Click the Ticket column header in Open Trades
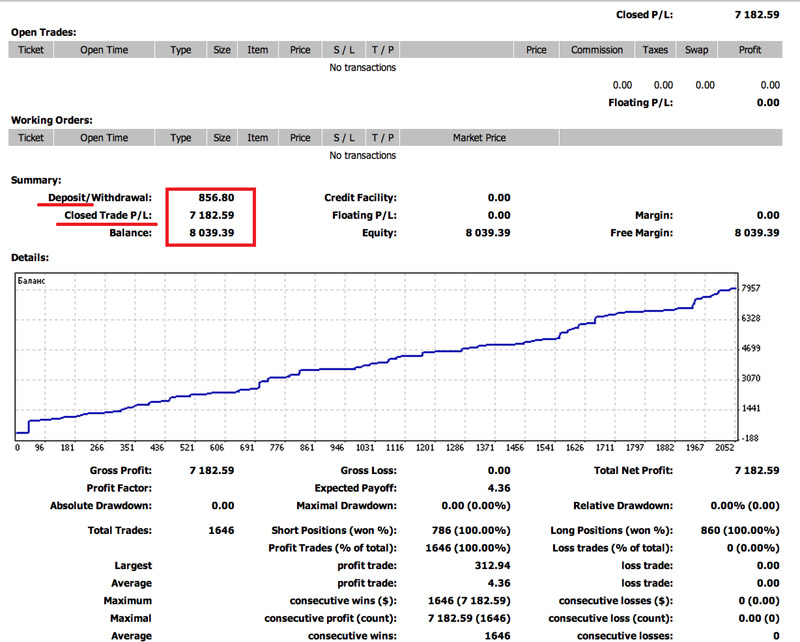 point(31,50)
